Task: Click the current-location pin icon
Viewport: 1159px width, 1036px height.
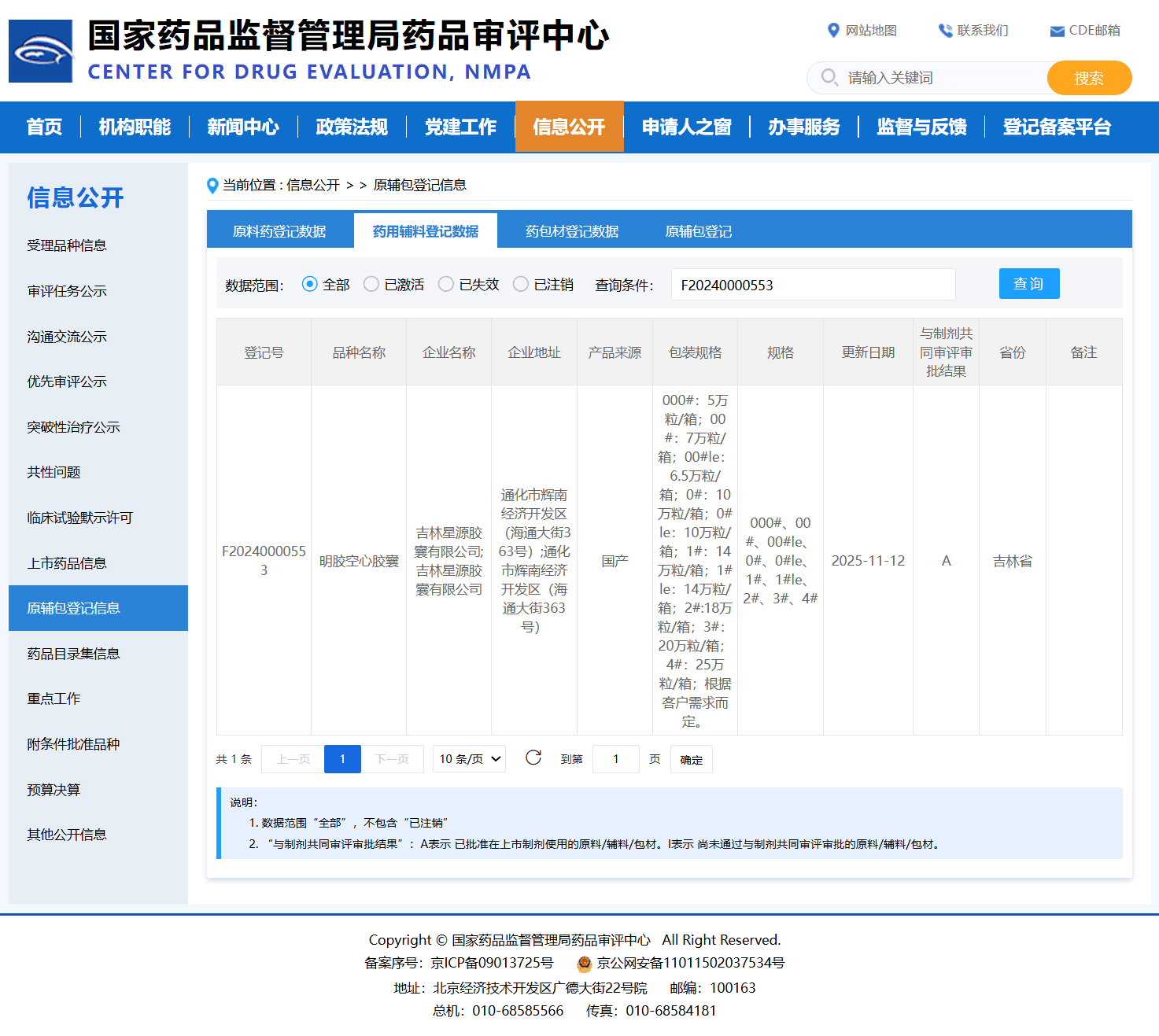Action: 212,186
